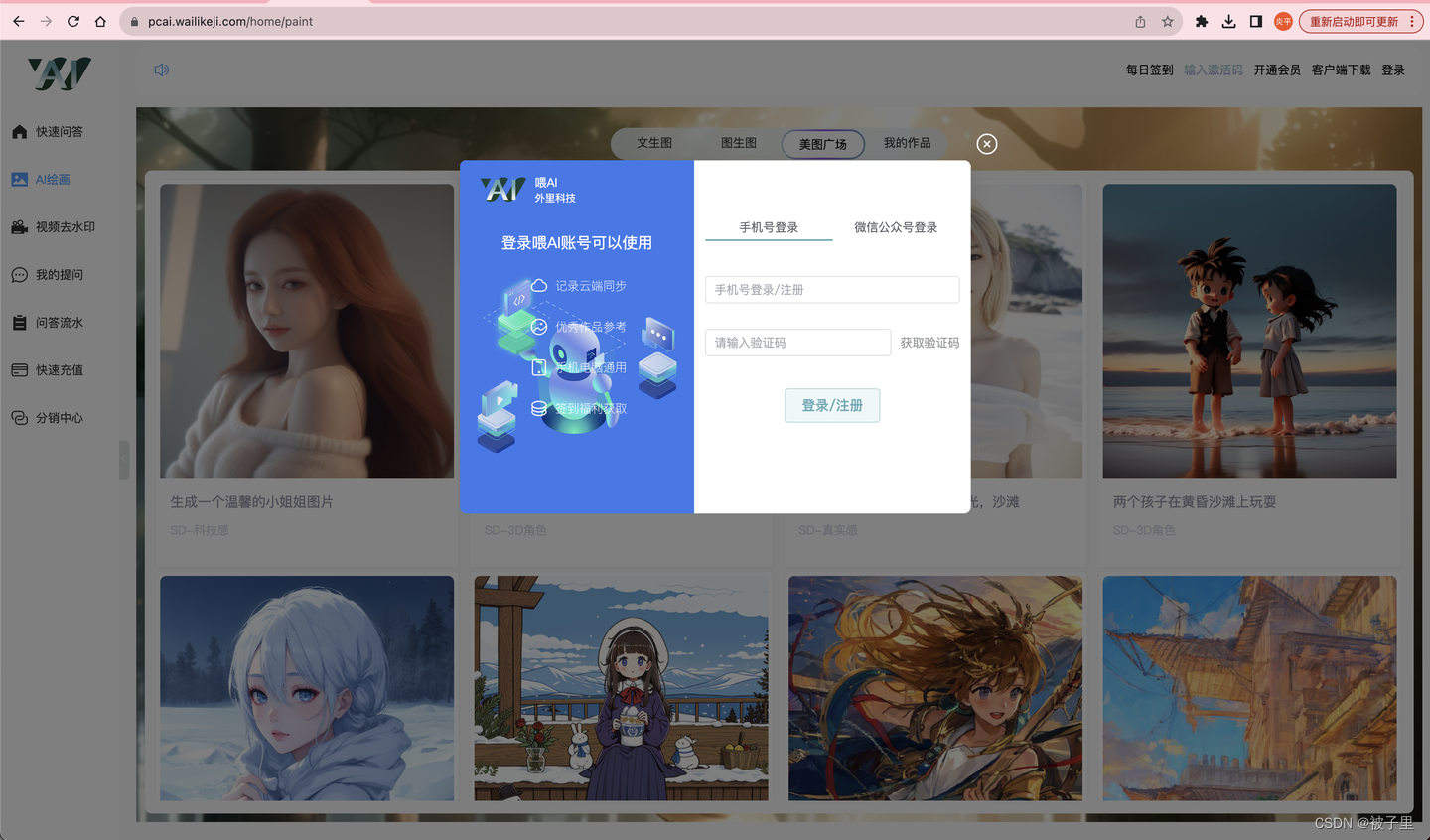
Task: Click the share icon in the address bar
Action: pos(1140,21)
